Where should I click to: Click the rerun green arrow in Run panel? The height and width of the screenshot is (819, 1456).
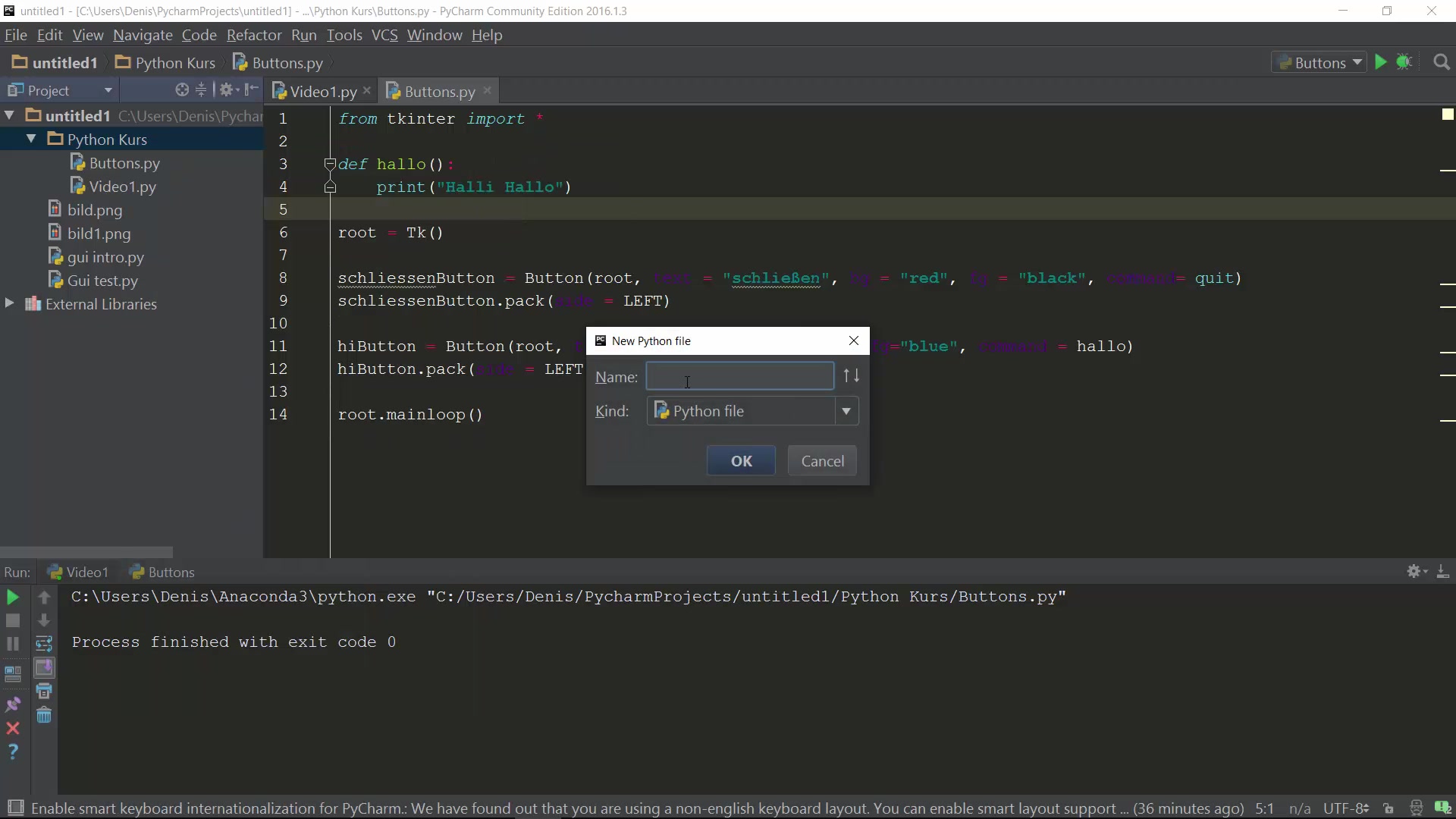tap(13, 598)
